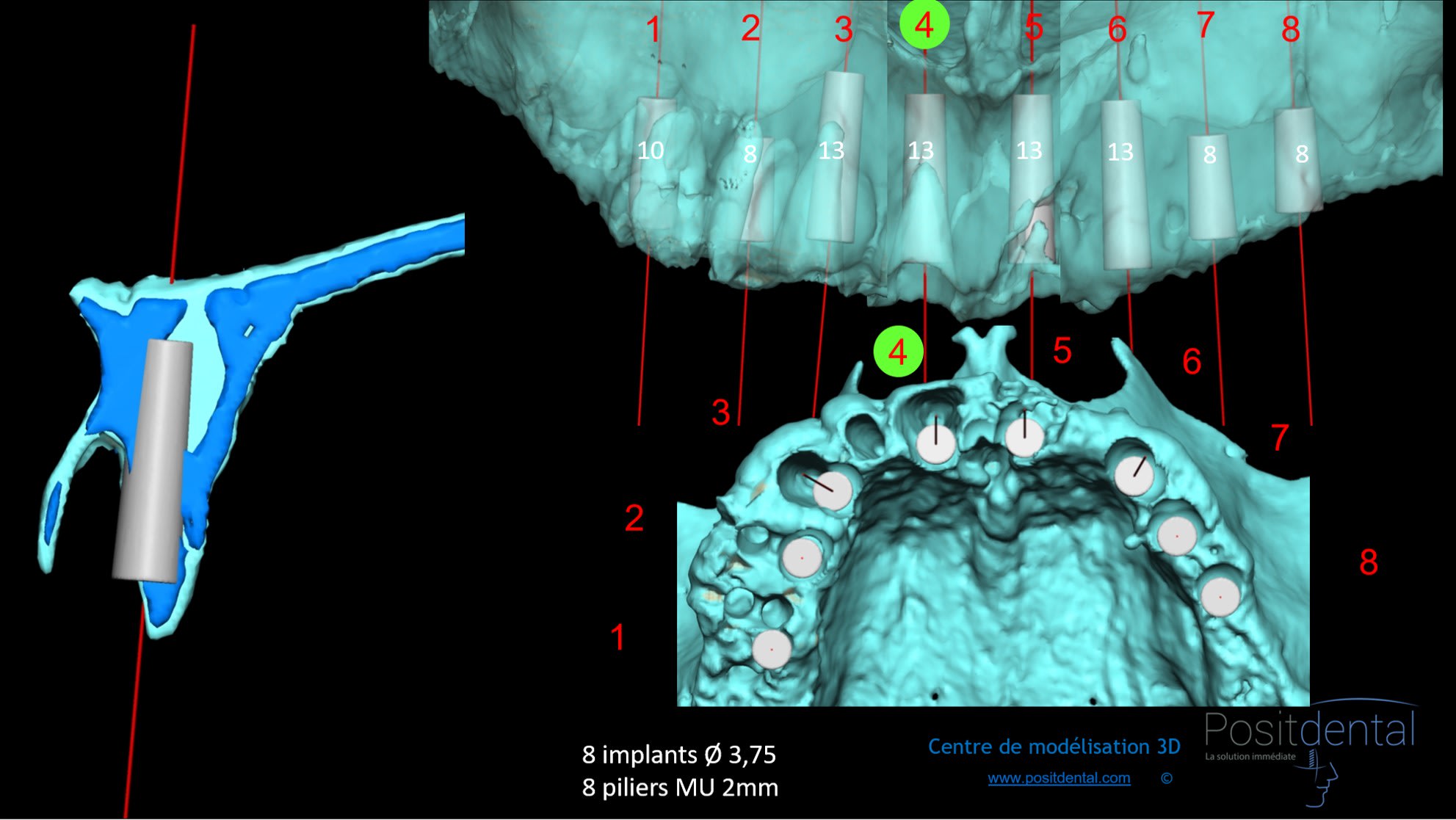Click the bottom-left implant disc near label 1
The height and width of the screenshot is (820, 1456).
point(772,650)
